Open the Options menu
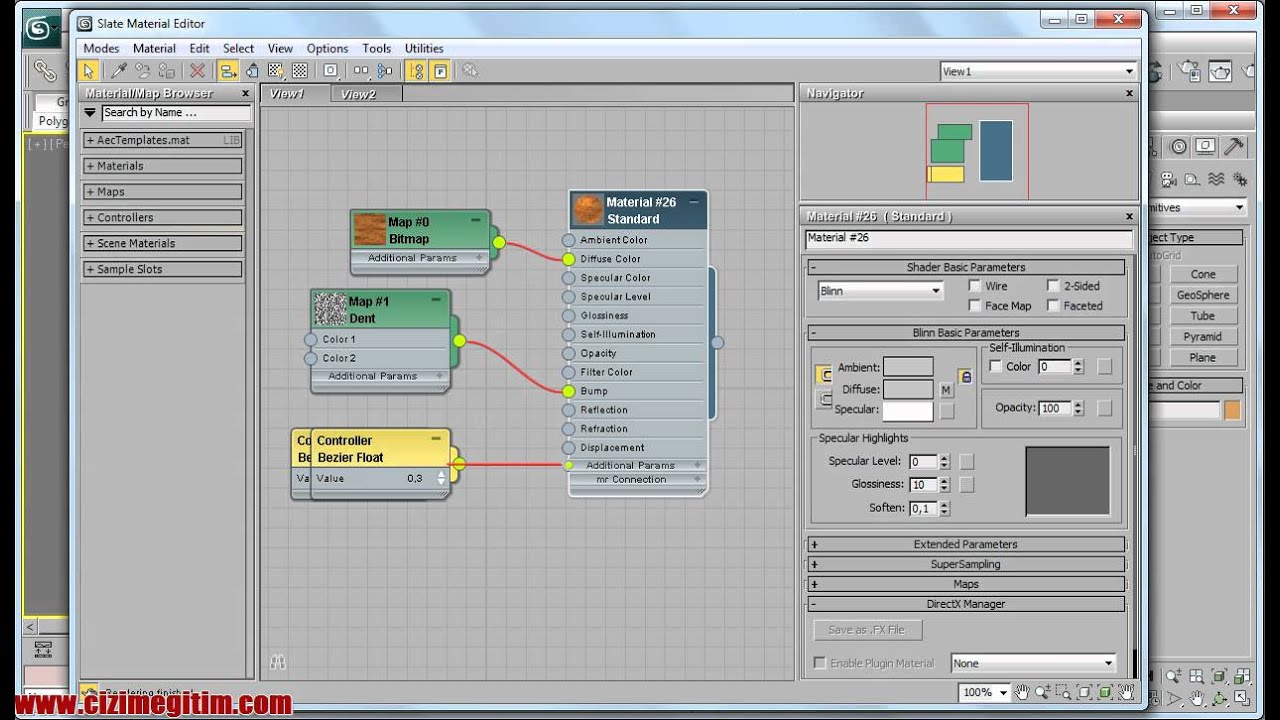 pyautogui.click(x=327, y=48)
